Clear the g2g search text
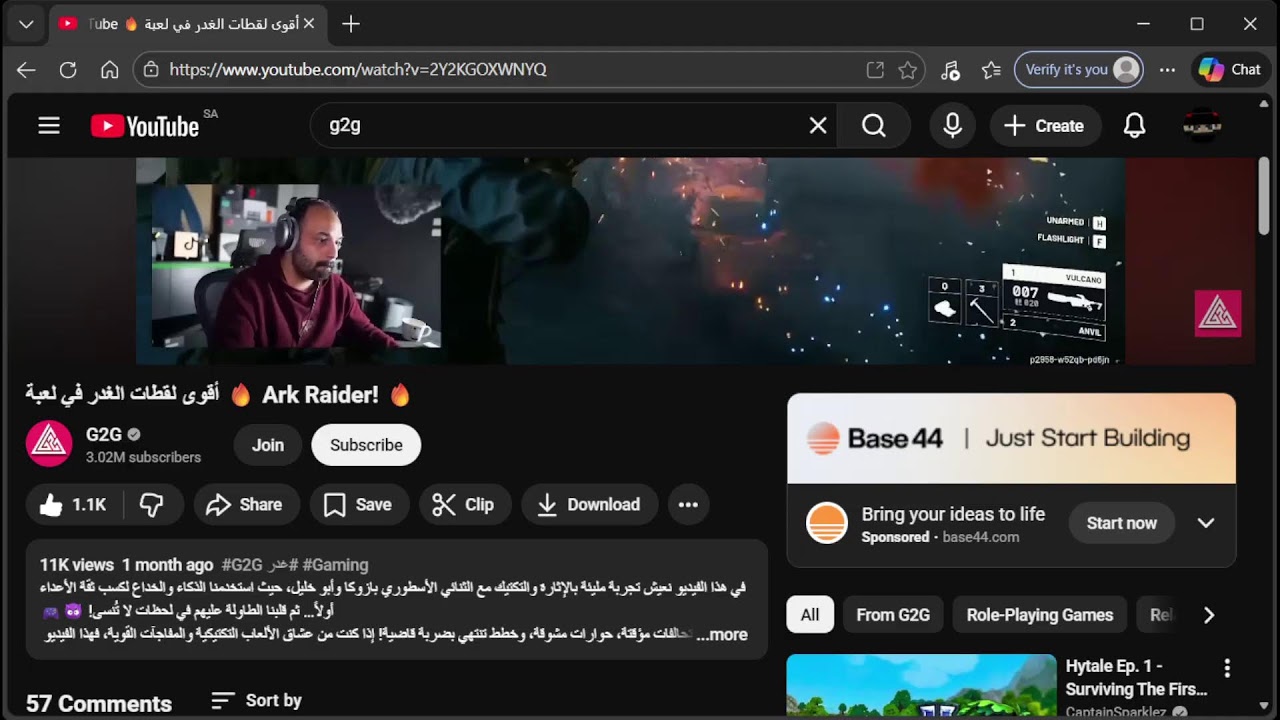The width and height of the screenshot is (1280, 720). coord(818,126)
